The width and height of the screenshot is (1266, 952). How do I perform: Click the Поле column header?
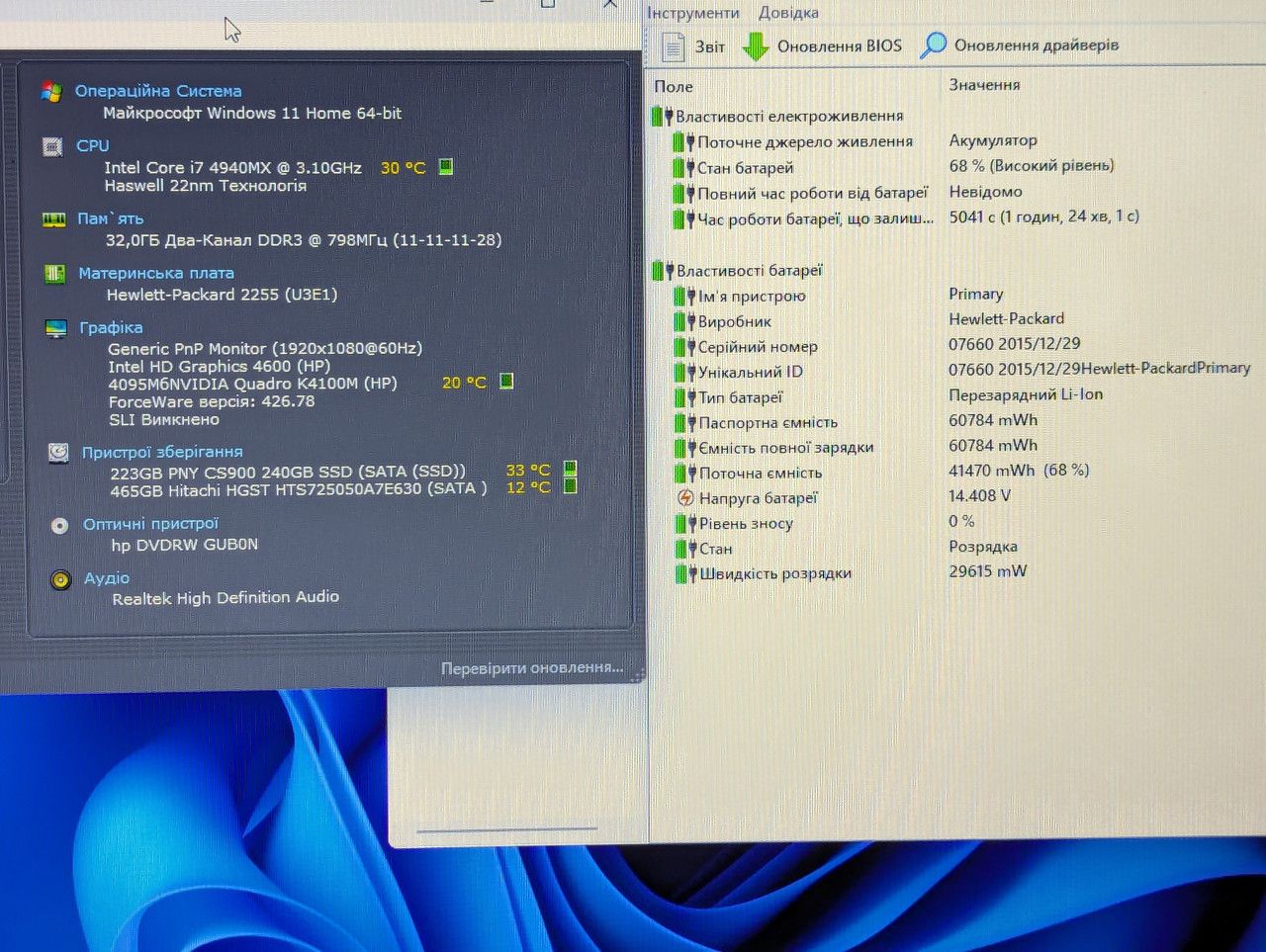674,87
